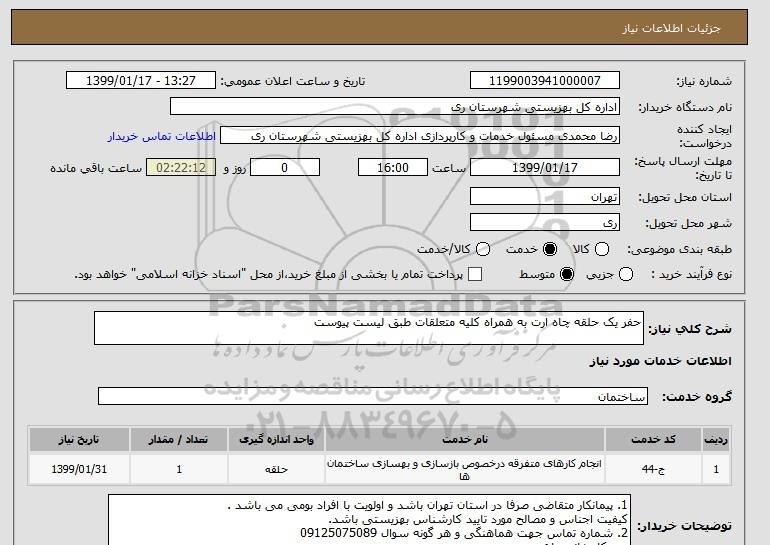Click the service code cell ج-44
This screenshot has height=545, width=770.
[x=653, y=469]
